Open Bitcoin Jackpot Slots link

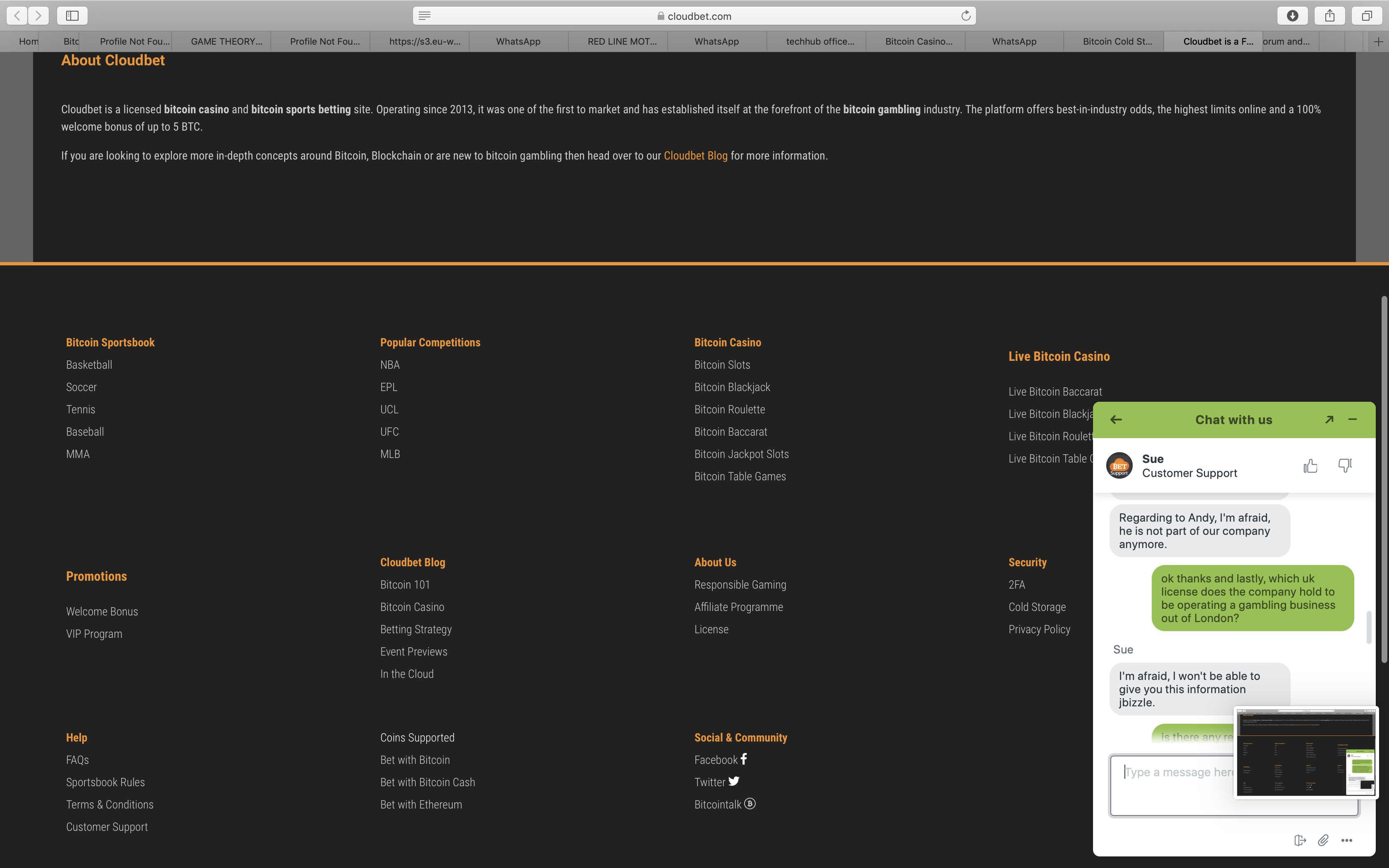click(741, 454)
